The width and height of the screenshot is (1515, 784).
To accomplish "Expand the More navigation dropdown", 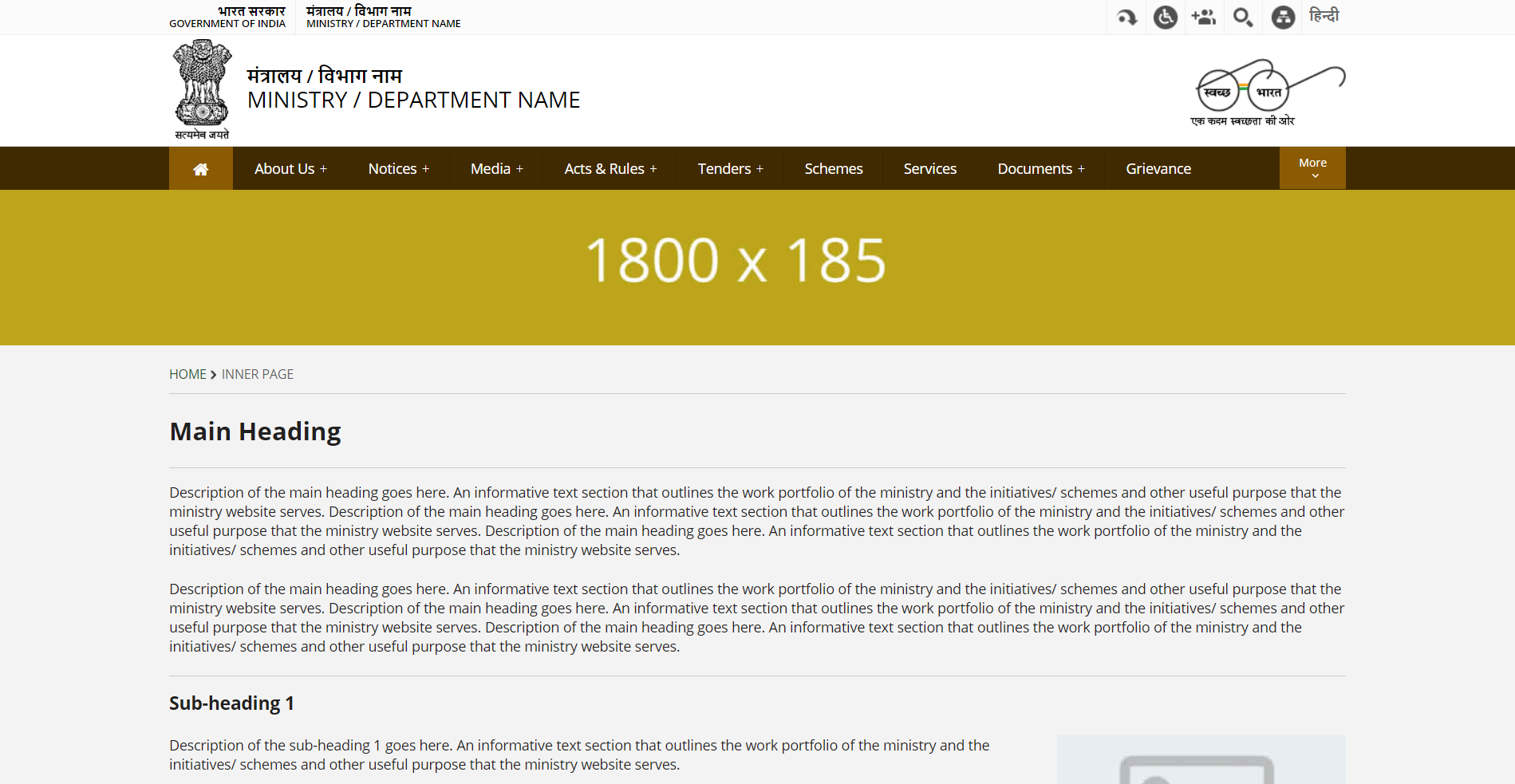I will point(1312,168).
